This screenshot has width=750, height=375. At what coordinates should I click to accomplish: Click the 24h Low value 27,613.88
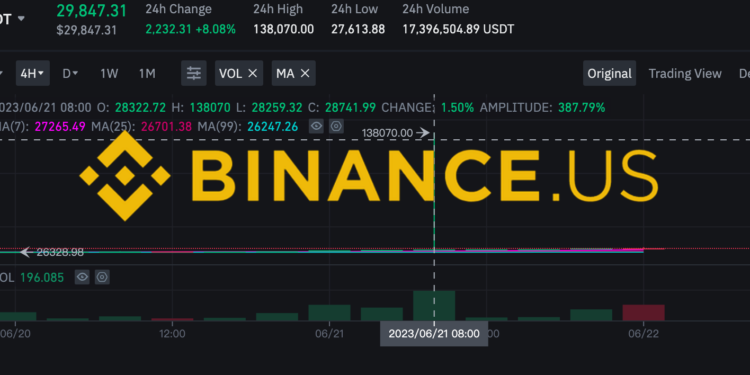(358, 29)
